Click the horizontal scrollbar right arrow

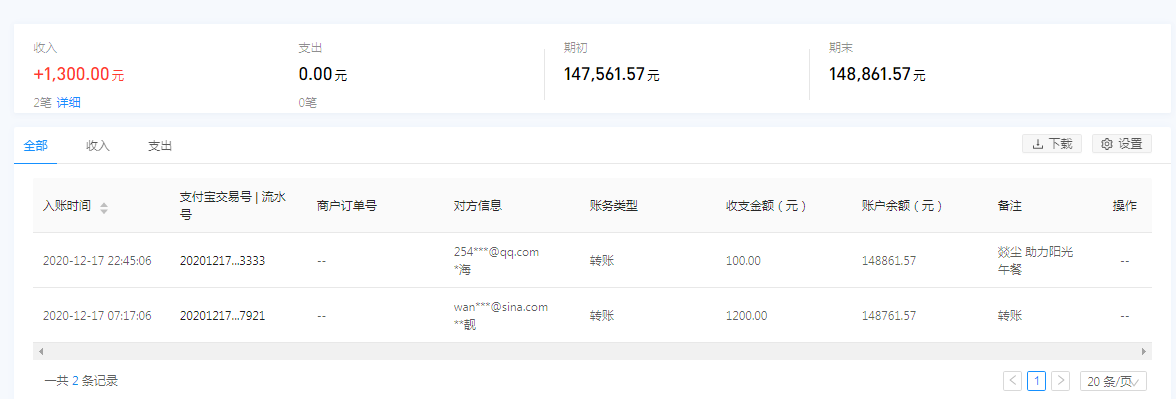click(x=1144, y=351)
